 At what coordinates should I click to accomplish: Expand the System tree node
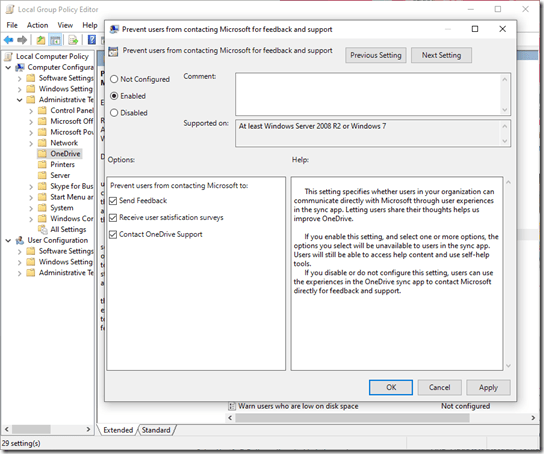click(x=31, y=208)
